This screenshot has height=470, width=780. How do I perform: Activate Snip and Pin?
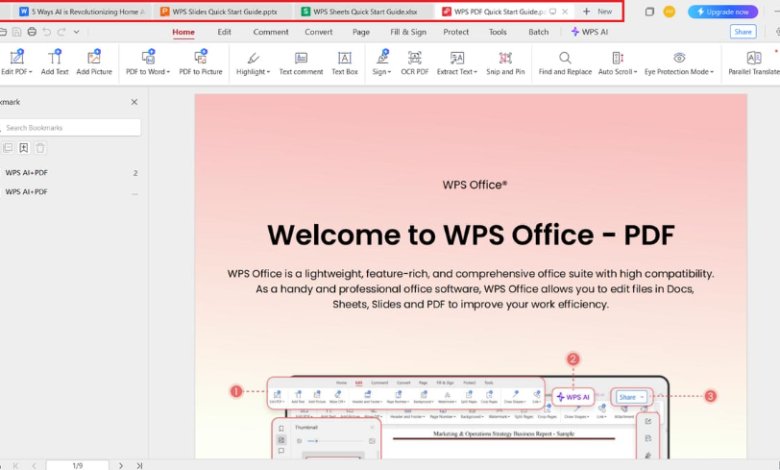pyautogui.click(x=505, y=62)
